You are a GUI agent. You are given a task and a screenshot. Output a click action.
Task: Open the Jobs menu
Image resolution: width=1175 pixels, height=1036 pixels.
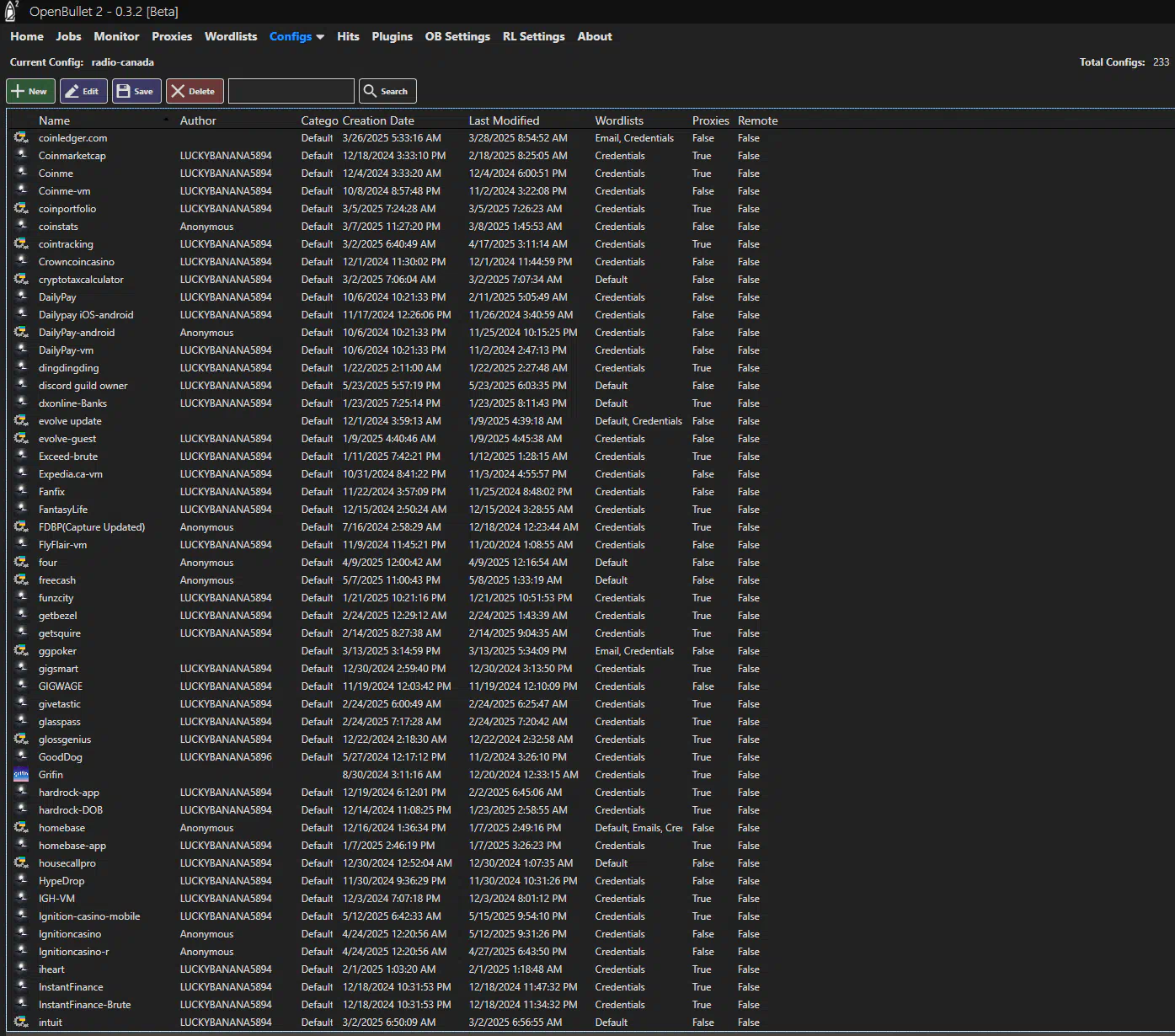click(x=68, y=36)
